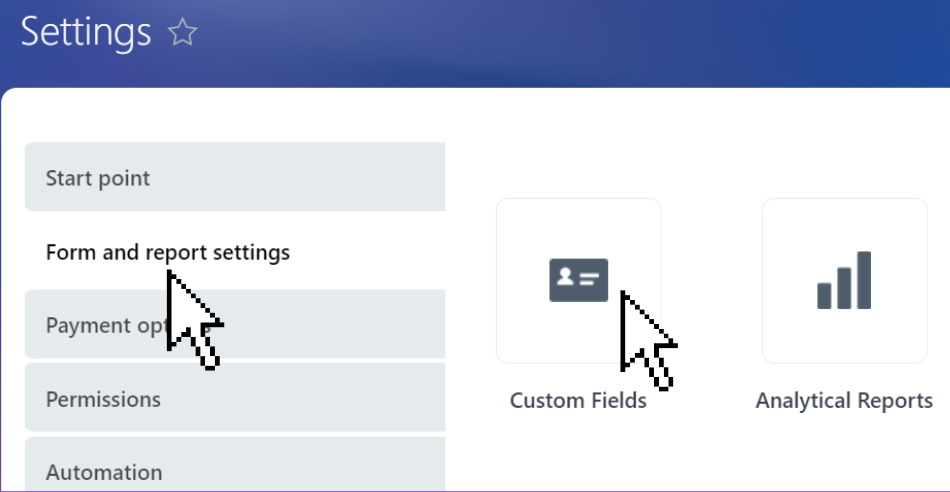The width and height of the screenshot is (950, 492).
Task: Click the Analytical Reports text label
Action: [844, 401]
